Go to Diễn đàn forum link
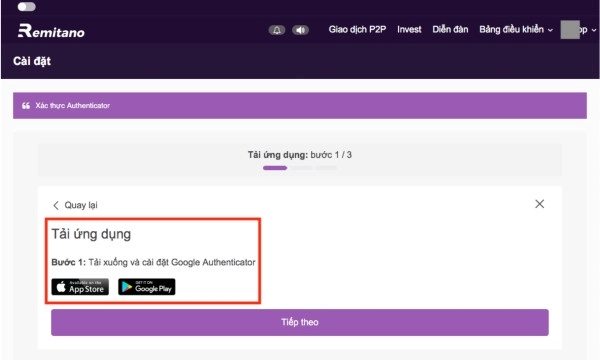 coord(450,29)
